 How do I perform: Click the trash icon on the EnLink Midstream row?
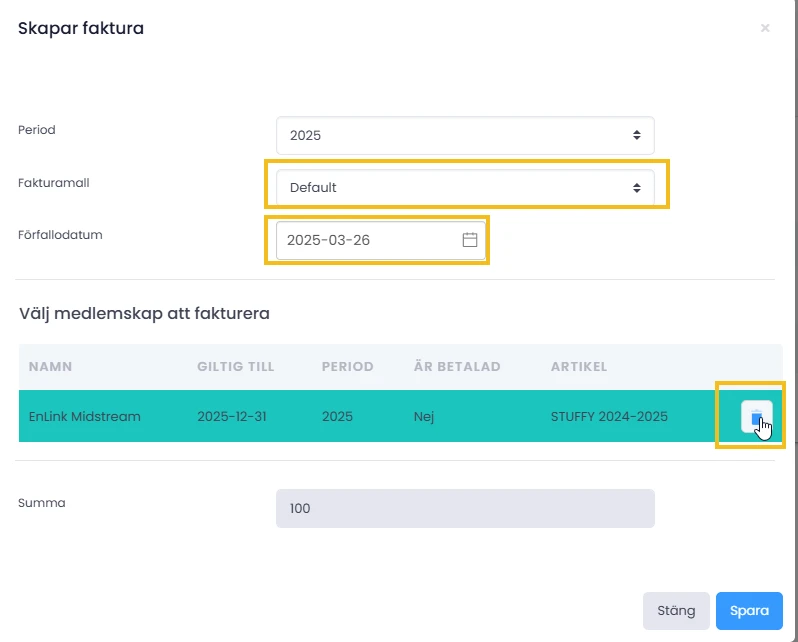point(756,416)
